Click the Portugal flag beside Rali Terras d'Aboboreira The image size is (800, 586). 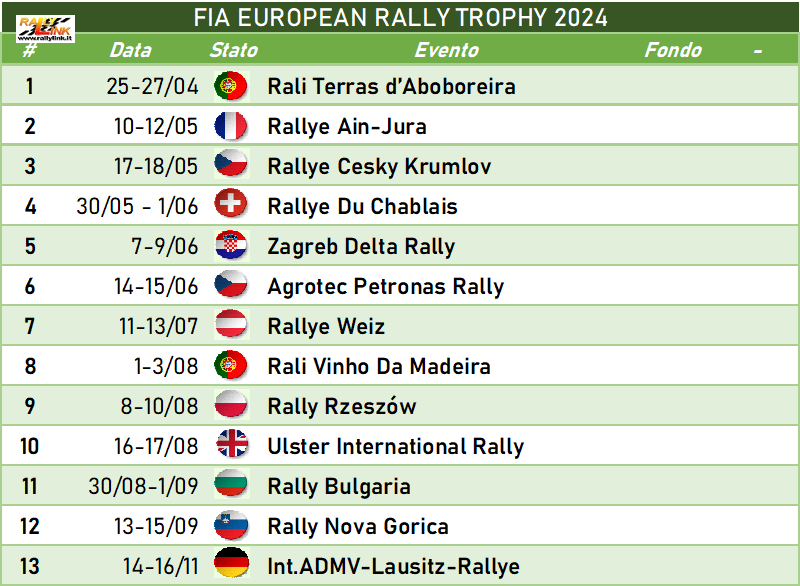coord(231,86)
